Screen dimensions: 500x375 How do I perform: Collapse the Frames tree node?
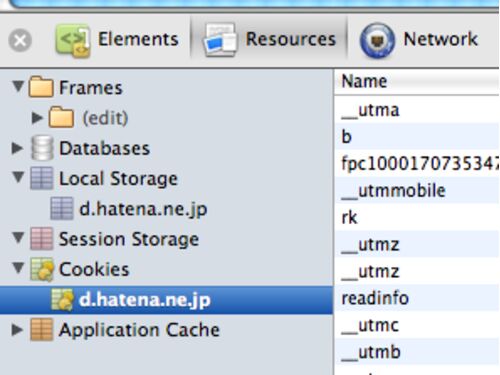[18, 87]
